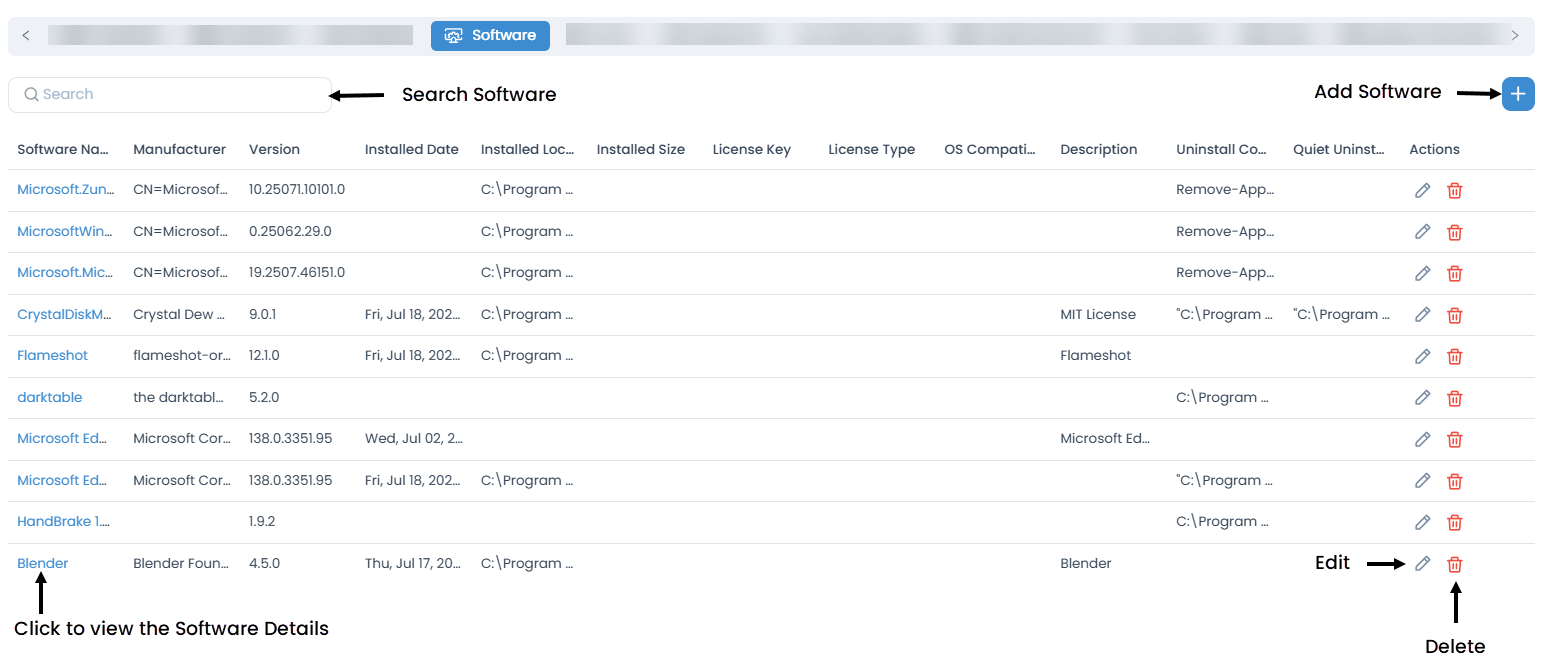Open Blender software details
Screen dimensions: 1545x666
(x=43, y=563)
